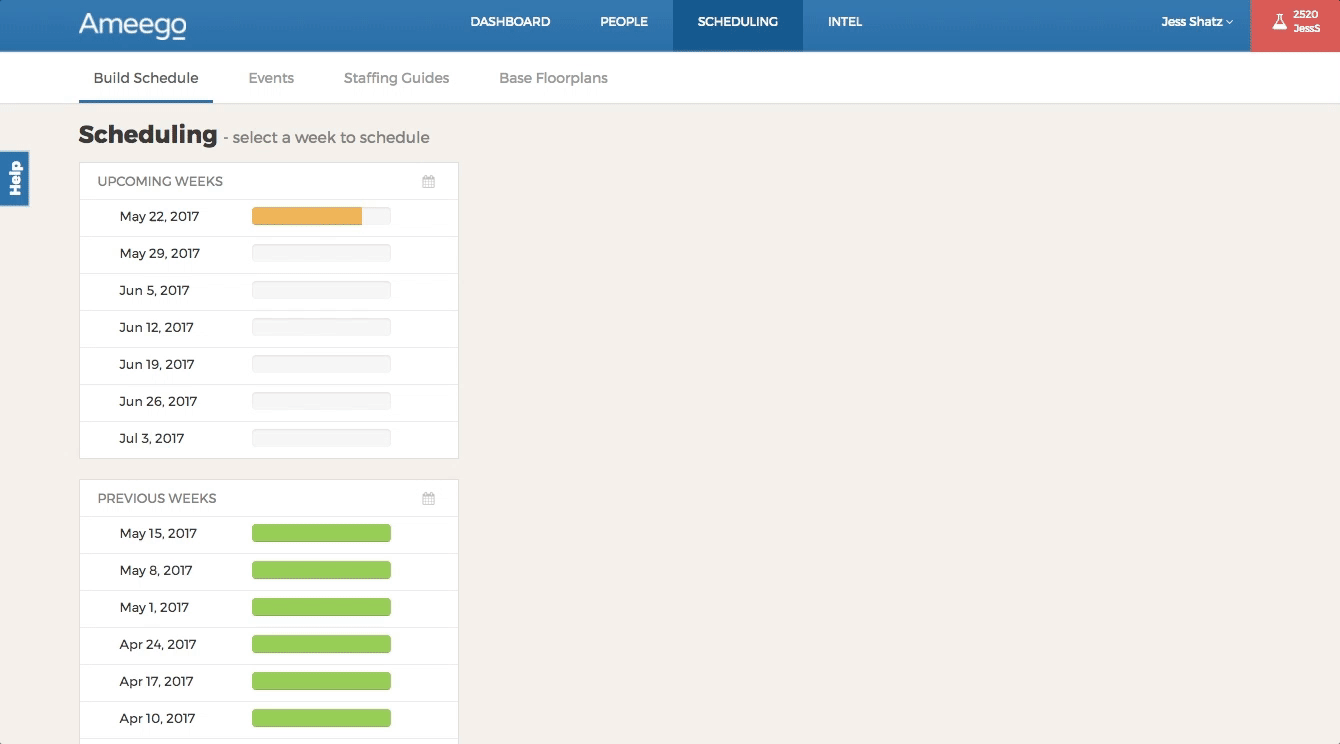Select the week of Jun 12, 2017
1340x744 pixels.
269,328
